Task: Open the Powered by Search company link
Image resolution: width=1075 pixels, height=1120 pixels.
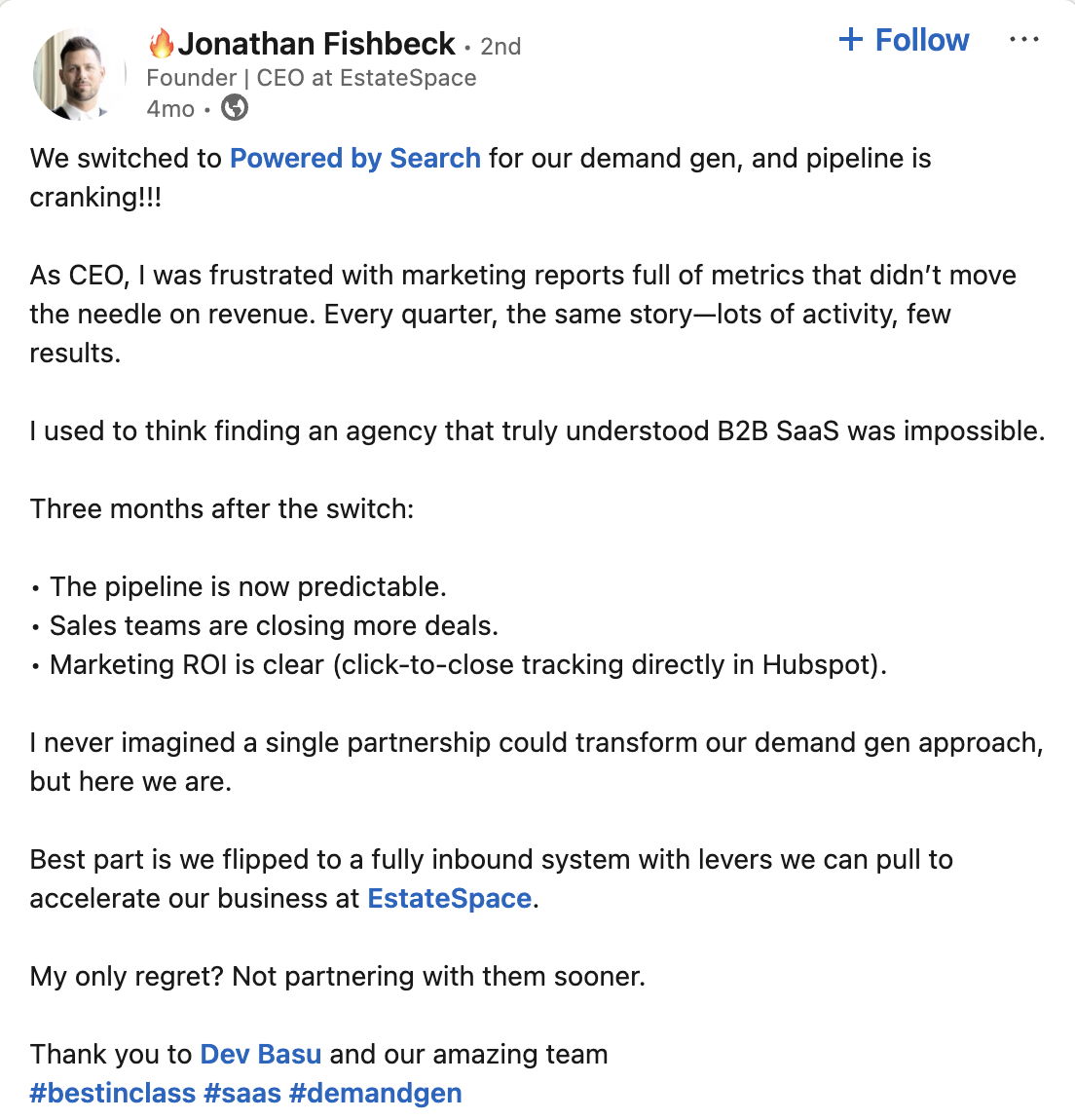Action: [x=355, y=158]
